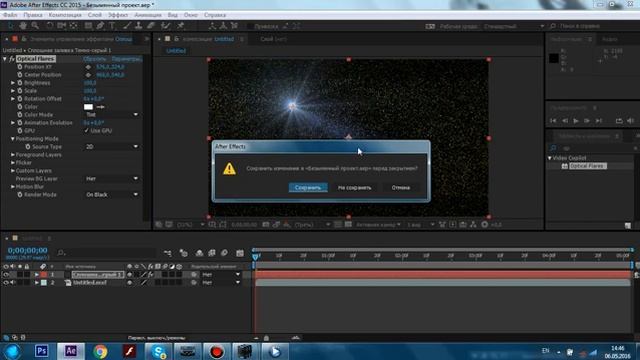Open the Эффект menu

[118, 15]
